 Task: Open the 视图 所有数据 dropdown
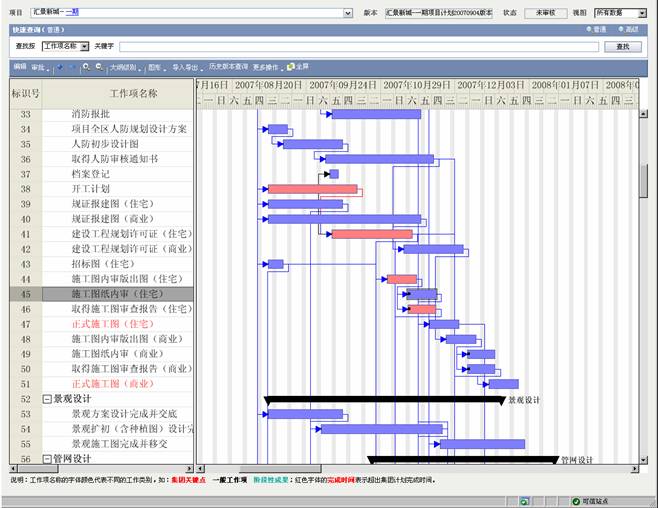pyautogui.click(x=644, y=13)
